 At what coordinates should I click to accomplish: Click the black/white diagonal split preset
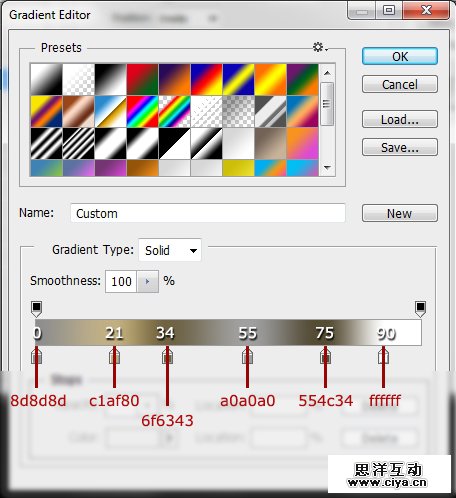tap(174, 143)
